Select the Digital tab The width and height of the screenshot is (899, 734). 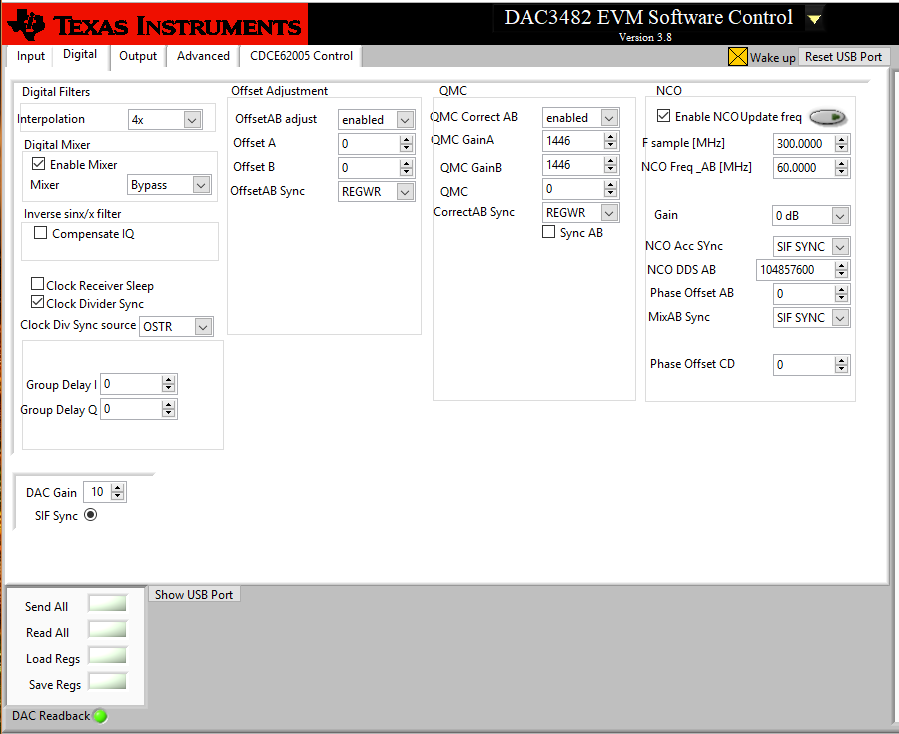coord(80,54)
